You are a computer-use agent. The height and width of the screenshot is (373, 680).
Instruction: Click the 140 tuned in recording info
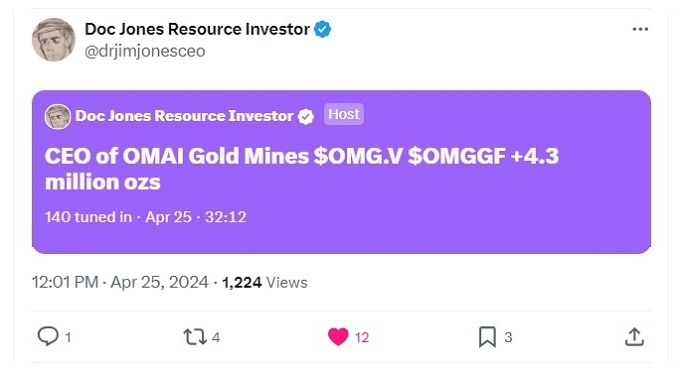[x=145, y=216]
